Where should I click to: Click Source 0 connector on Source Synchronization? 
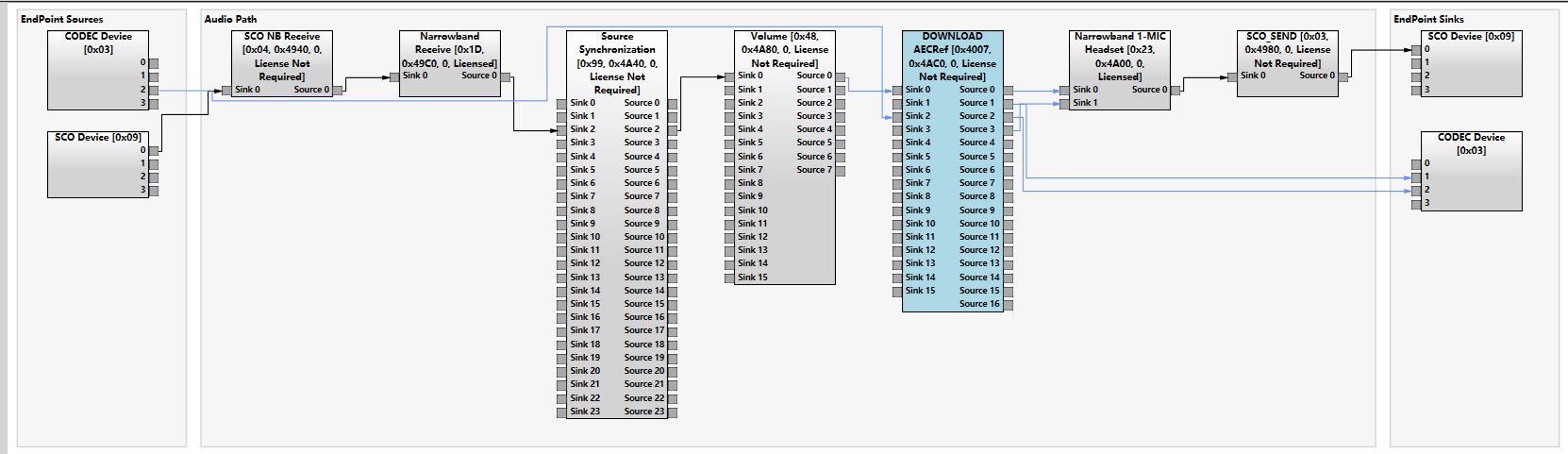(673, 104)
